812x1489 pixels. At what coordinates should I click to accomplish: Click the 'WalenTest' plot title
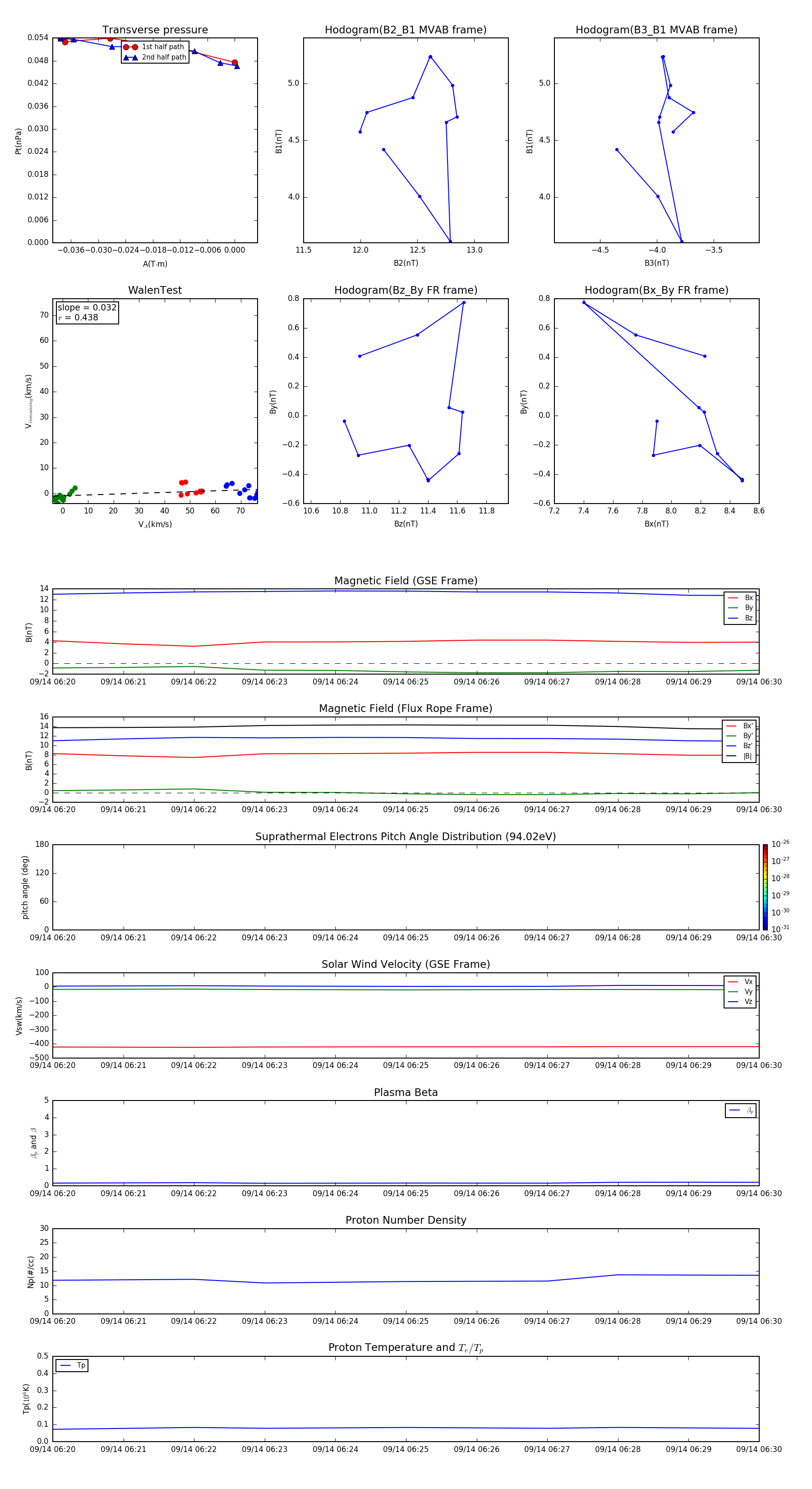coord(155,290)
